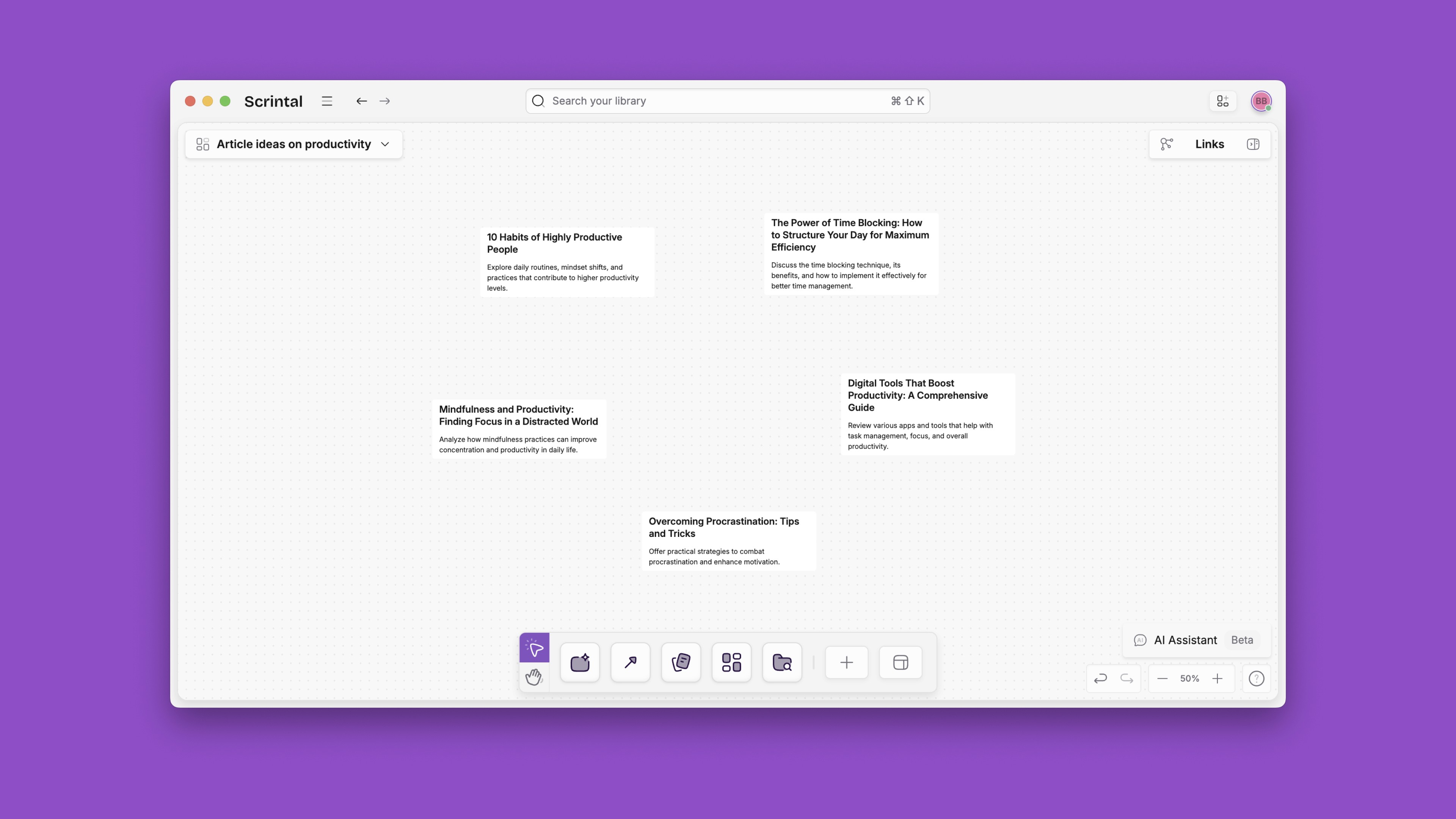Toggle the right side panel icon
The height and width of the screenshot is (819, 1456).
pos(1252,144)
